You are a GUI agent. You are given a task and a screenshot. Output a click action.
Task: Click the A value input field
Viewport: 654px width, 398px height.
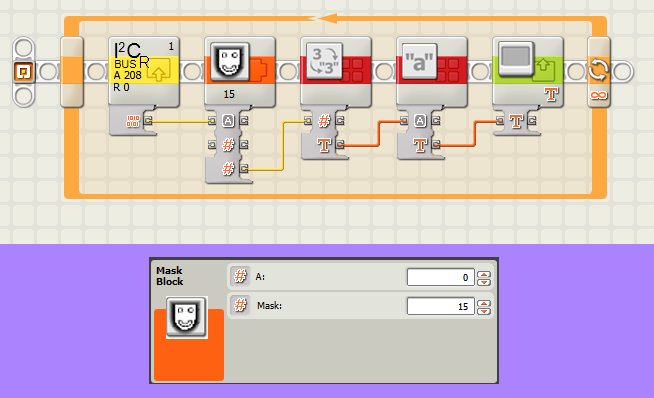440,277
